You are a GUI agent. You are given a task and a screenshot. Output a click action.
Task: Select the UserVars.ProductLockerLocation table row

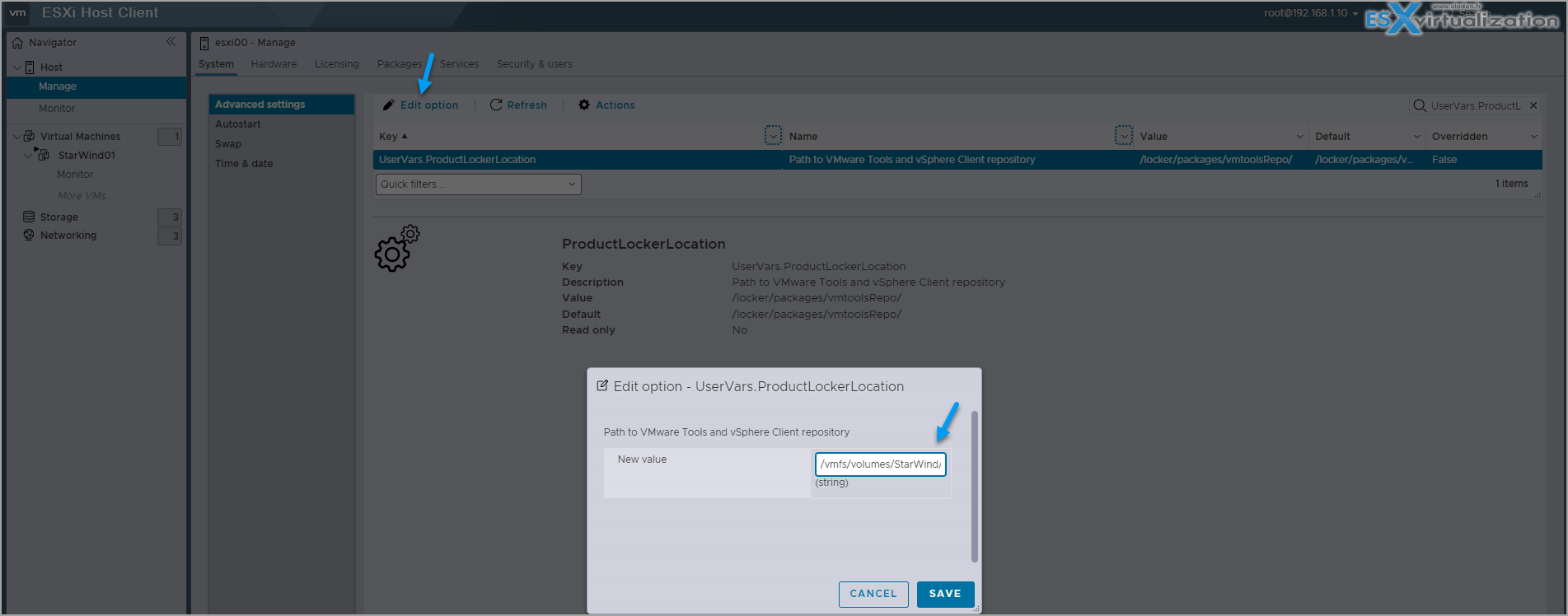(x=957, y=160)
